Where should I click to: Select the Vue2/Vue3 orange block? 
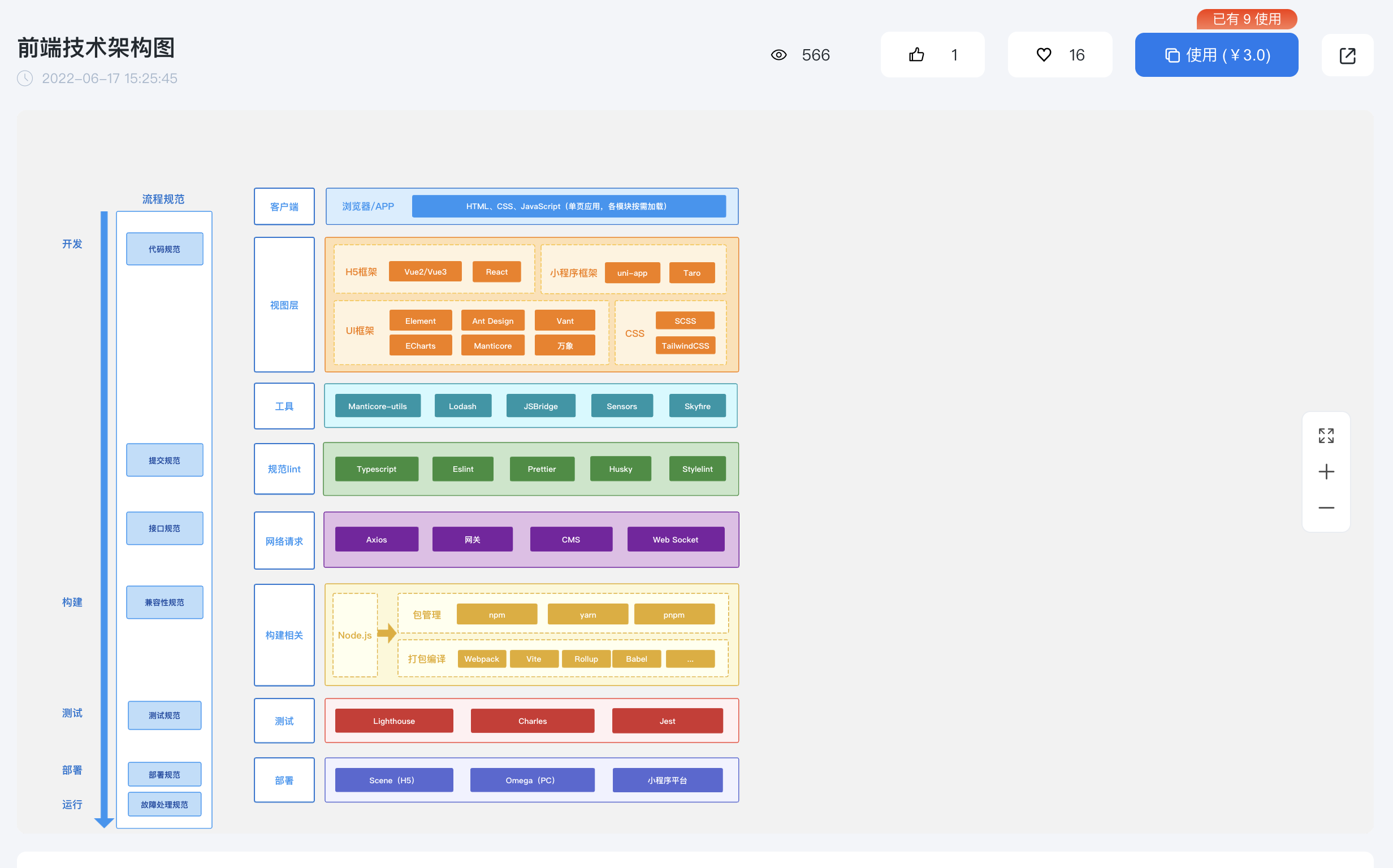(x=425, y=272)
